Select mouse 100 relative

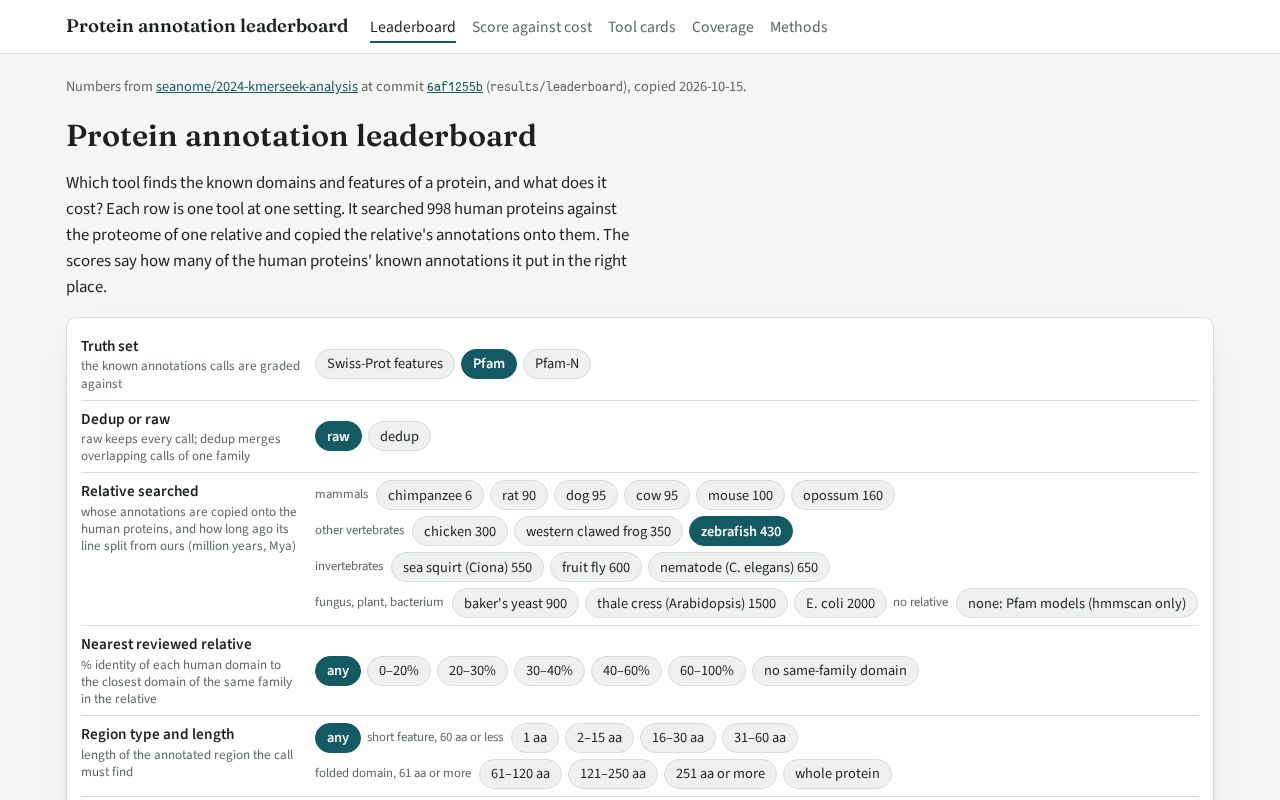[x=740, y=495]
